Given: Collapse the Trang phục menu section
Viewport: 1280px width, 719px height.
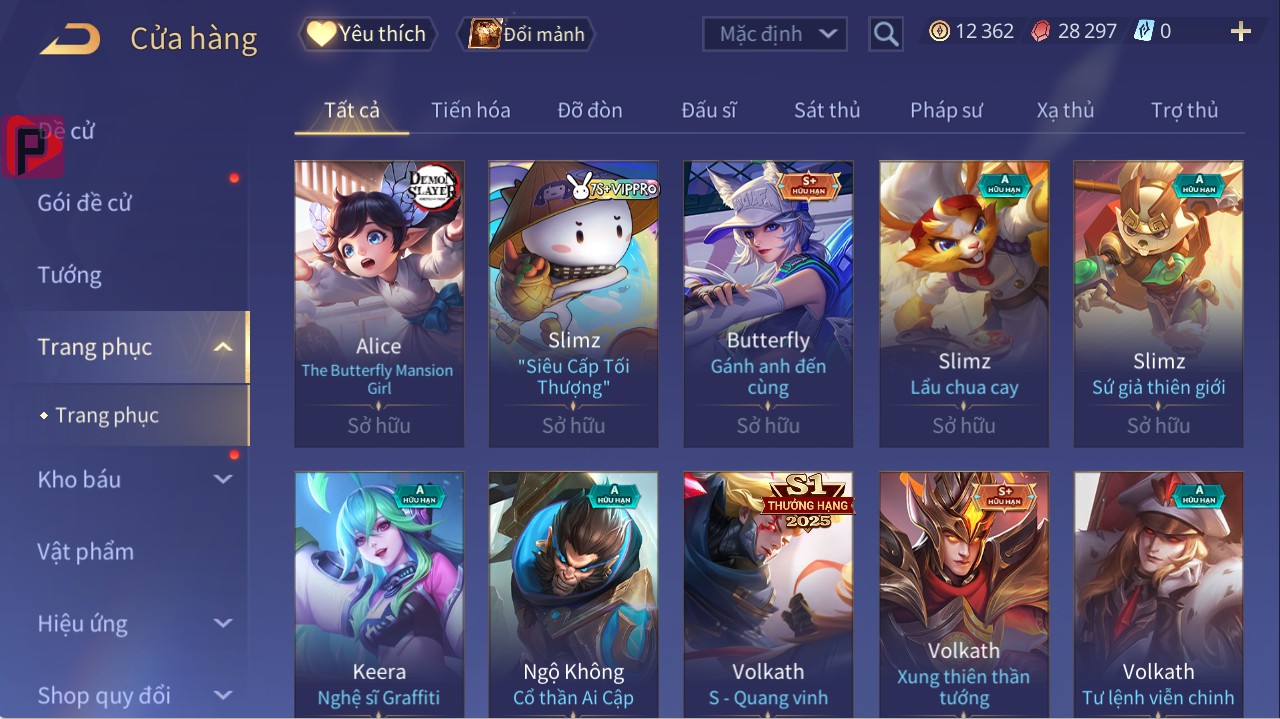Looking at the screenshot, I should coord(223,347).
